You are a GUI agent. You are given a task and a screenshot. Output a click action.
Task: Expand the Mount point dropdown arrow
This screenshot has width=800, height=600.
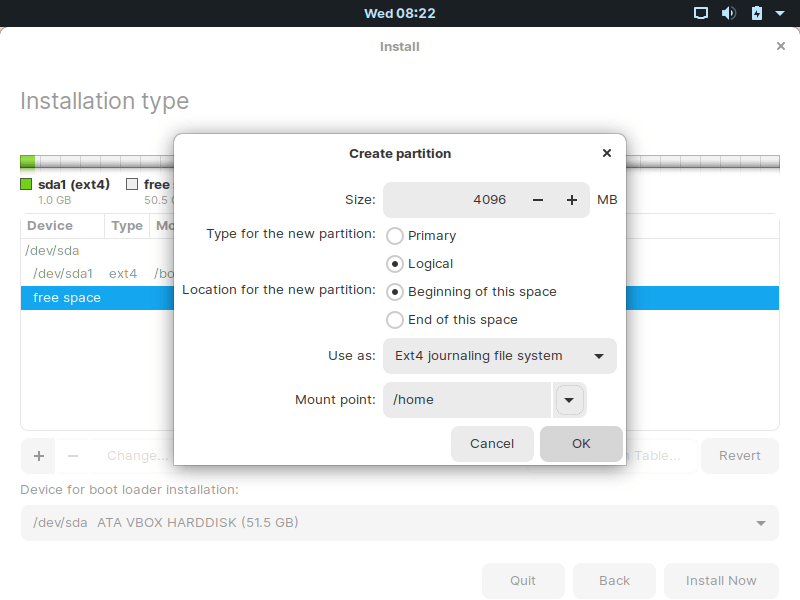coord(569,400)
